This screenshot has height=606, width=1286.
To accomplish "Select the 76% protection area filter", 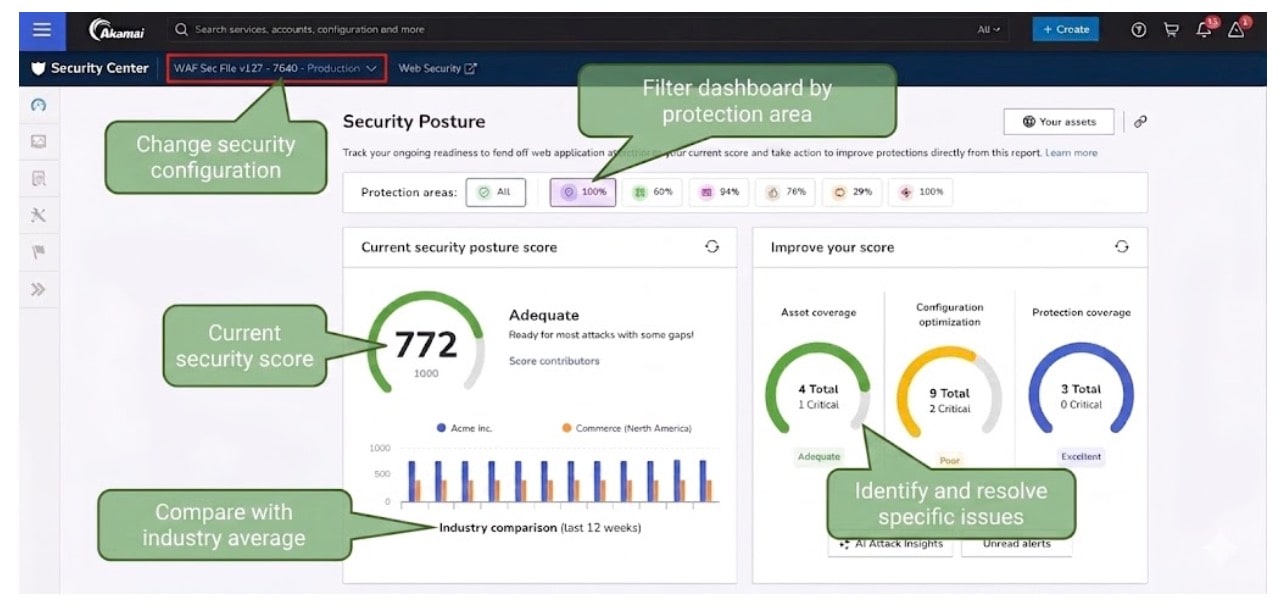I will [786, 192].
